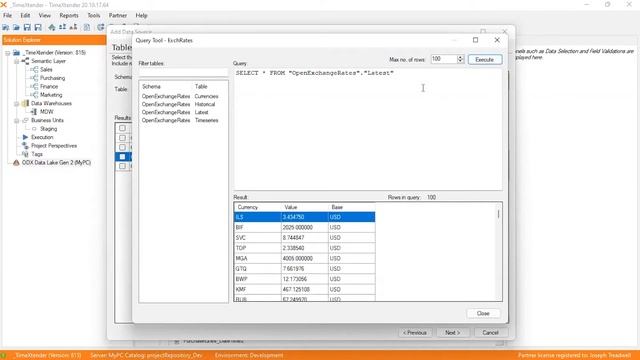Click the Close button in Query Tool
Image resolution: width=640 pixels, height=360 pixels.
pos(483,313)
